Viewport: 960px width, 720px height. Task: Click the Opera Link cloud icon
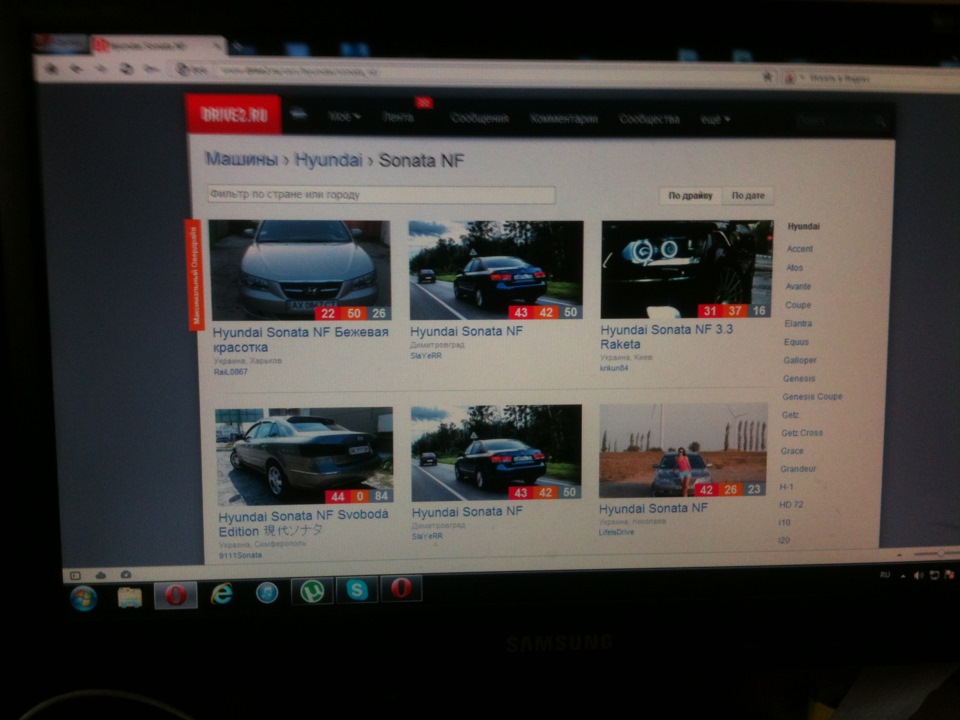[100, 575]
